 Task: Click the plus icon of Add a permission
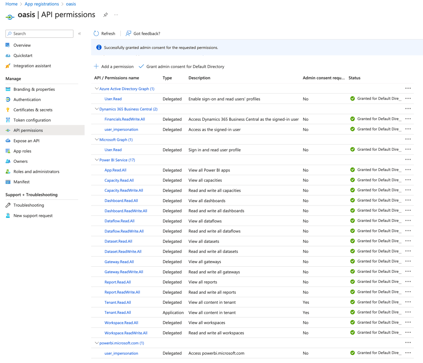coord(96,66)
